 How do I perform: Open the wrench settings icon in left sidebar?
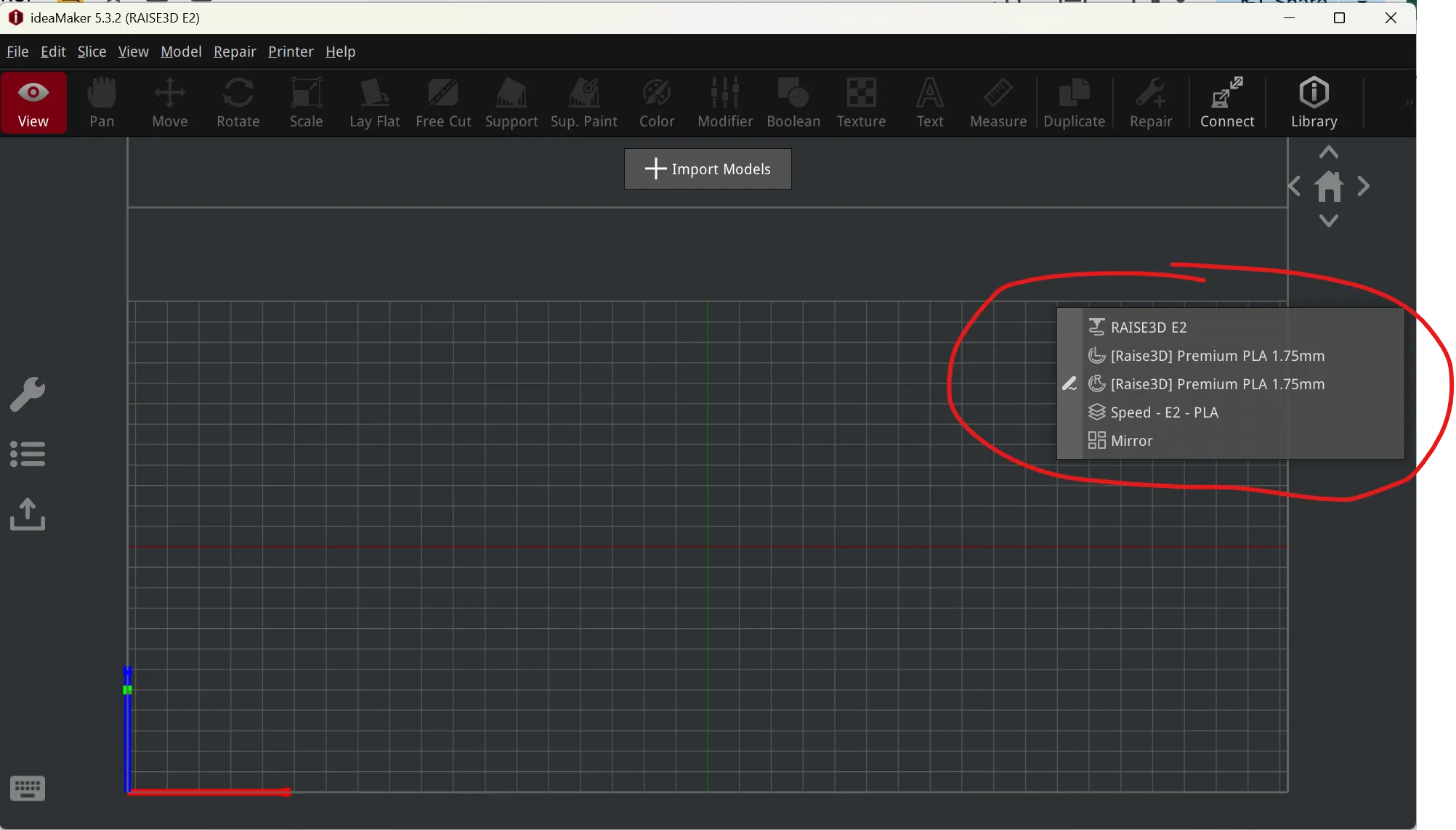[x=28, y=394]
